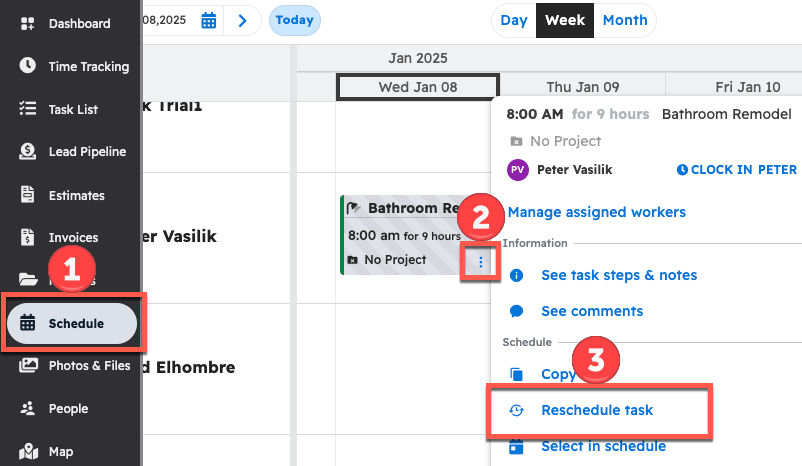Screen dimensions: 802x466
Task: Jump to Today in schedule
Action: click(x=294, y=20)
